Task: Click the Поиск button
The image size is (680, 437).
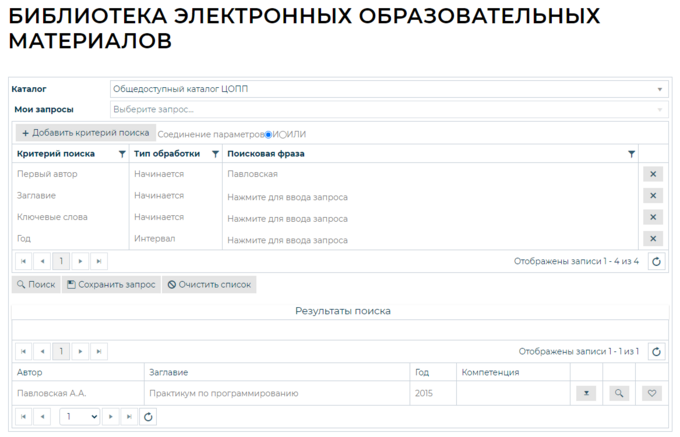Action: [35, 284]
